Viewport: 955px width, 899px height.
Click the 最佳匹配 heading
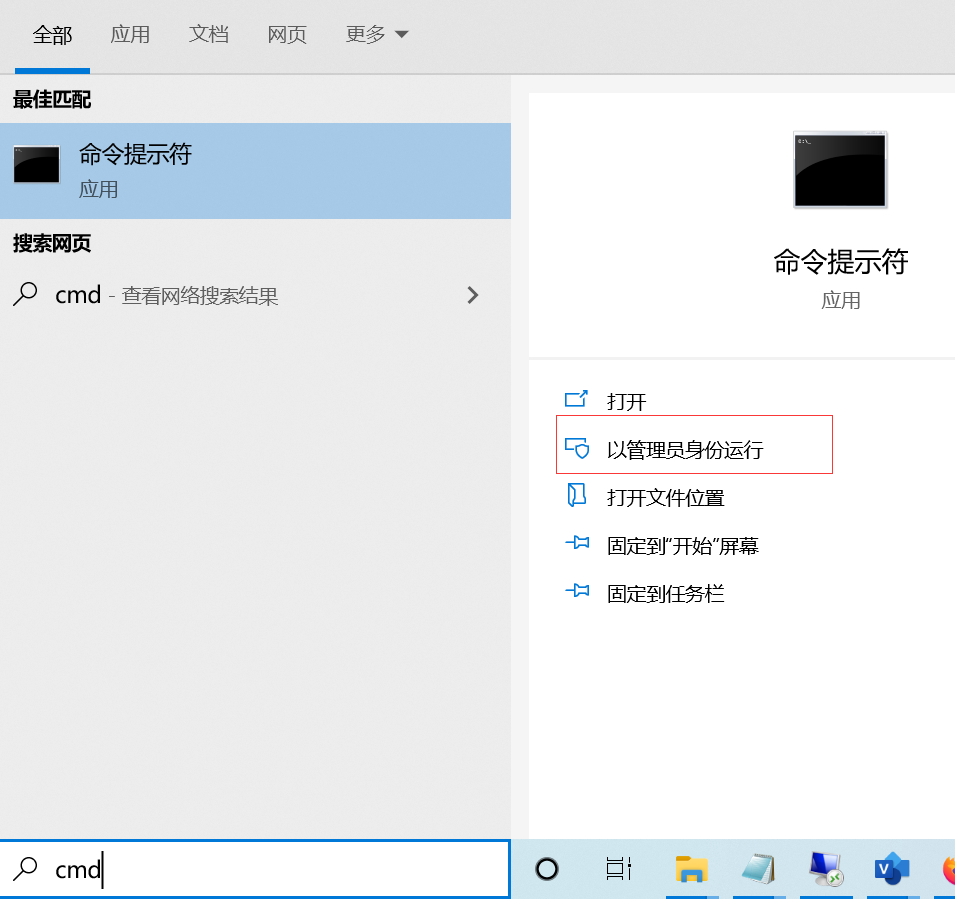click(x=52, y=99)
